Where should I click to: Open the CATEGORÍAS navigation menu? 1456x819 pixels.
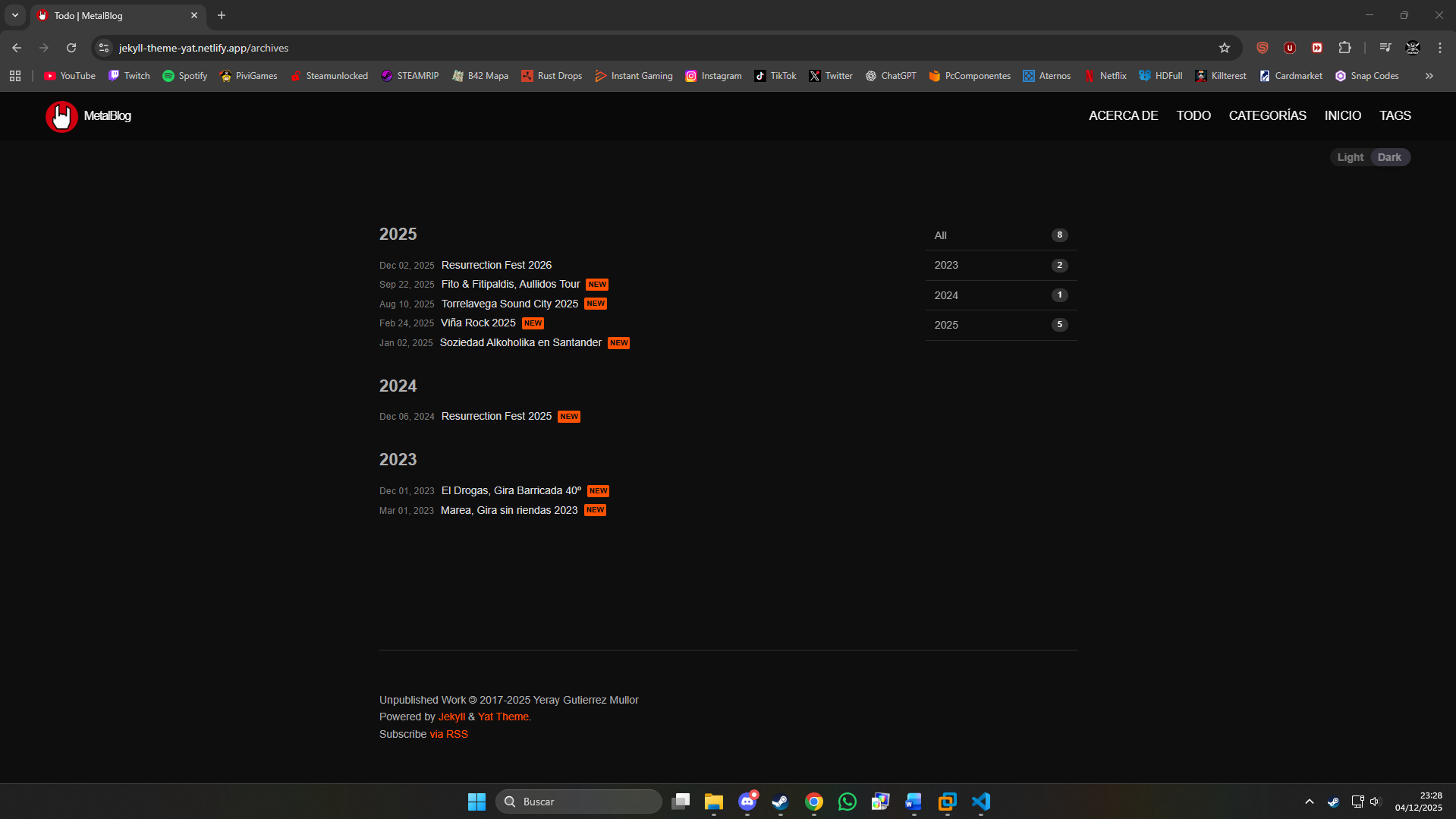[x=1267, y=115]
